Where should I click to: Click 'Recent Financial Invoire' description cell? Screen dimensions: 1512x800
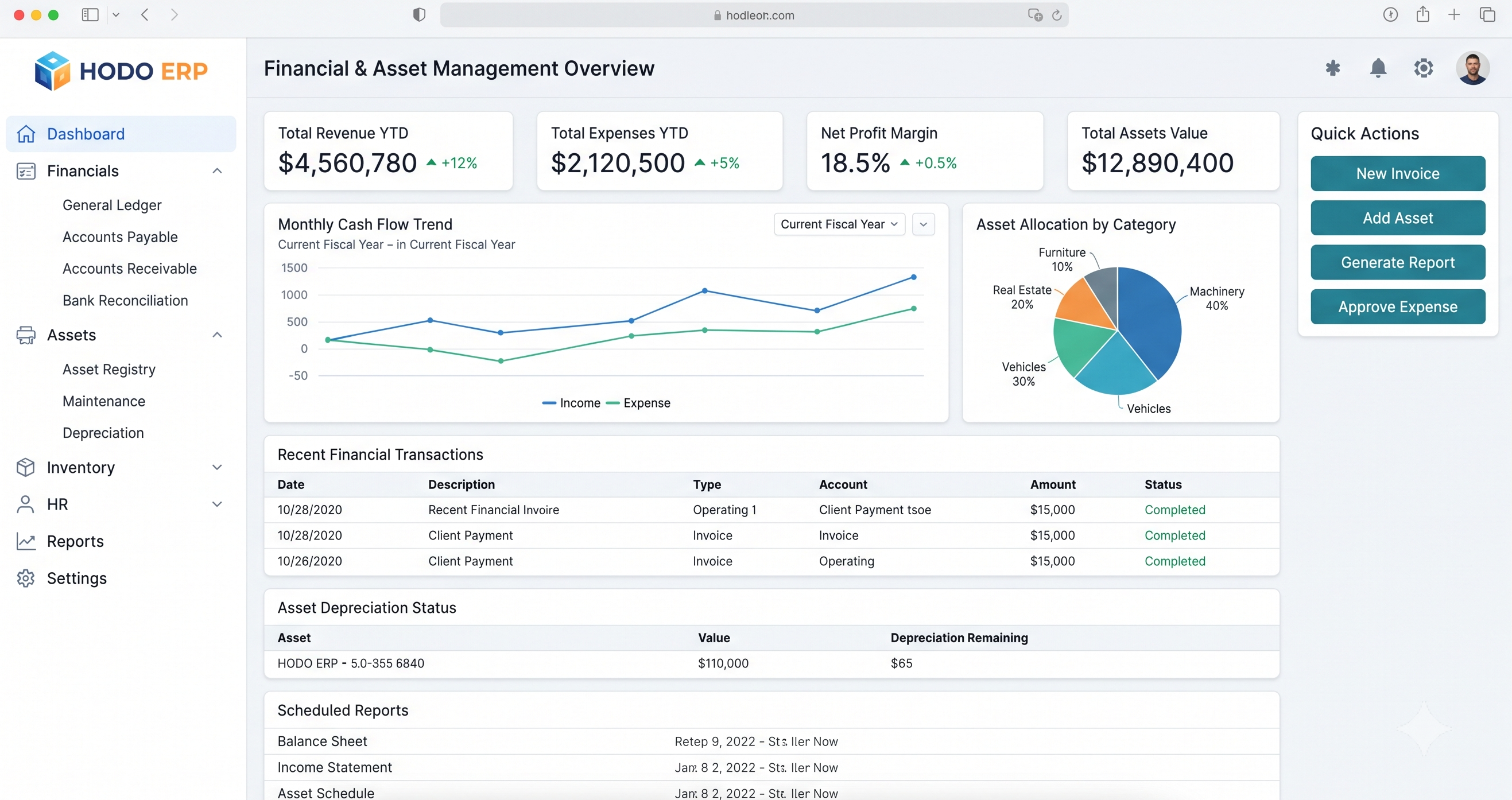point(494,510)
